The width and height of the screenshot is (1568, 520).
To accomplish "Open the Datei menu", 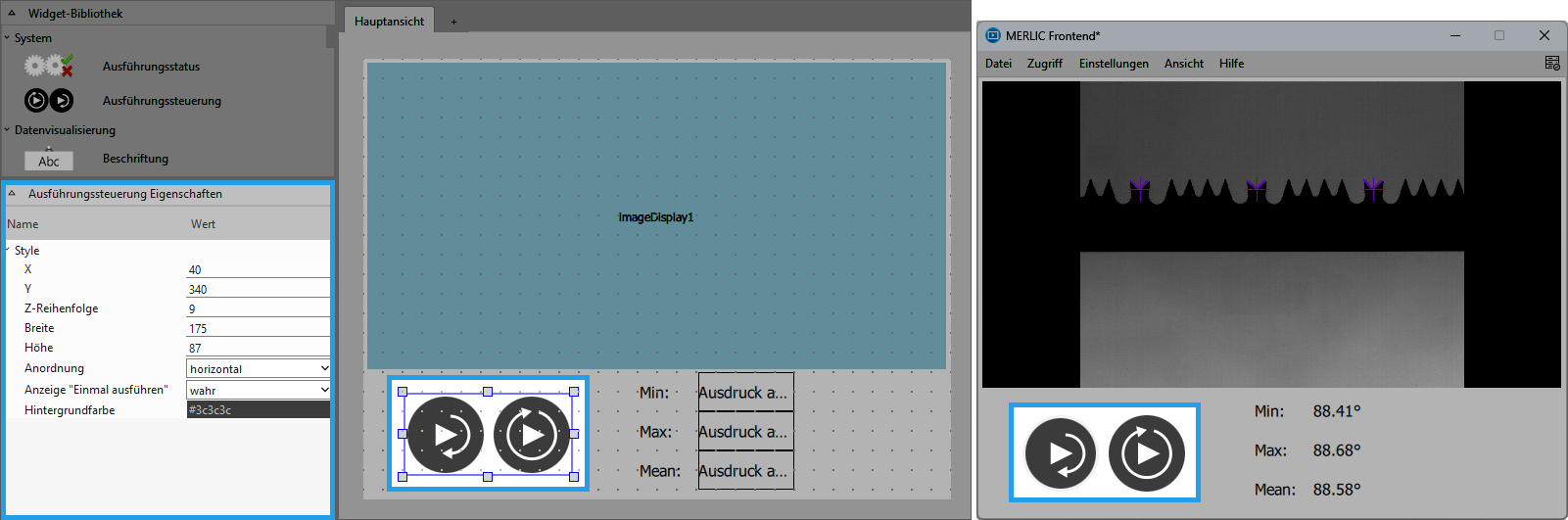I will tap(998, 64).
